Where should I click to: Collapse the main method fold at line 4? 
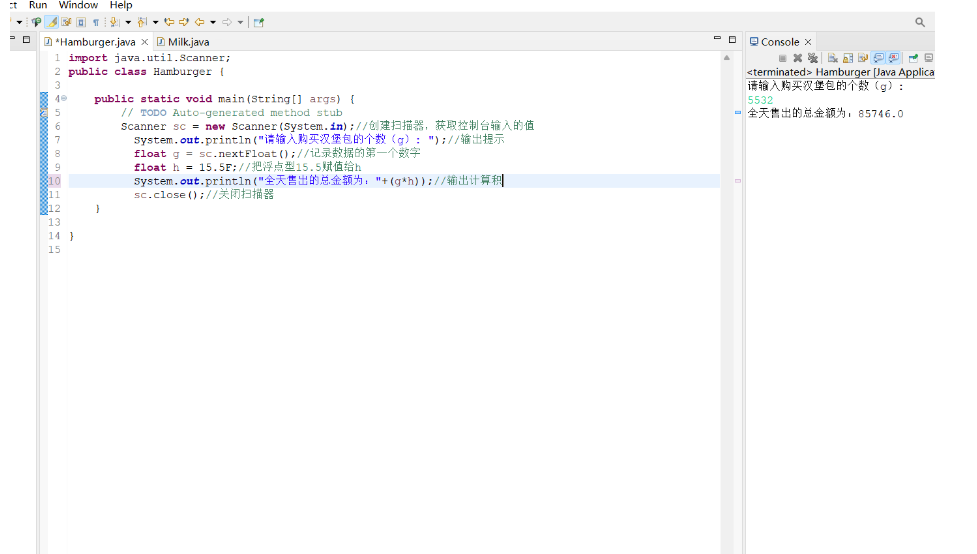click(64, 98)
